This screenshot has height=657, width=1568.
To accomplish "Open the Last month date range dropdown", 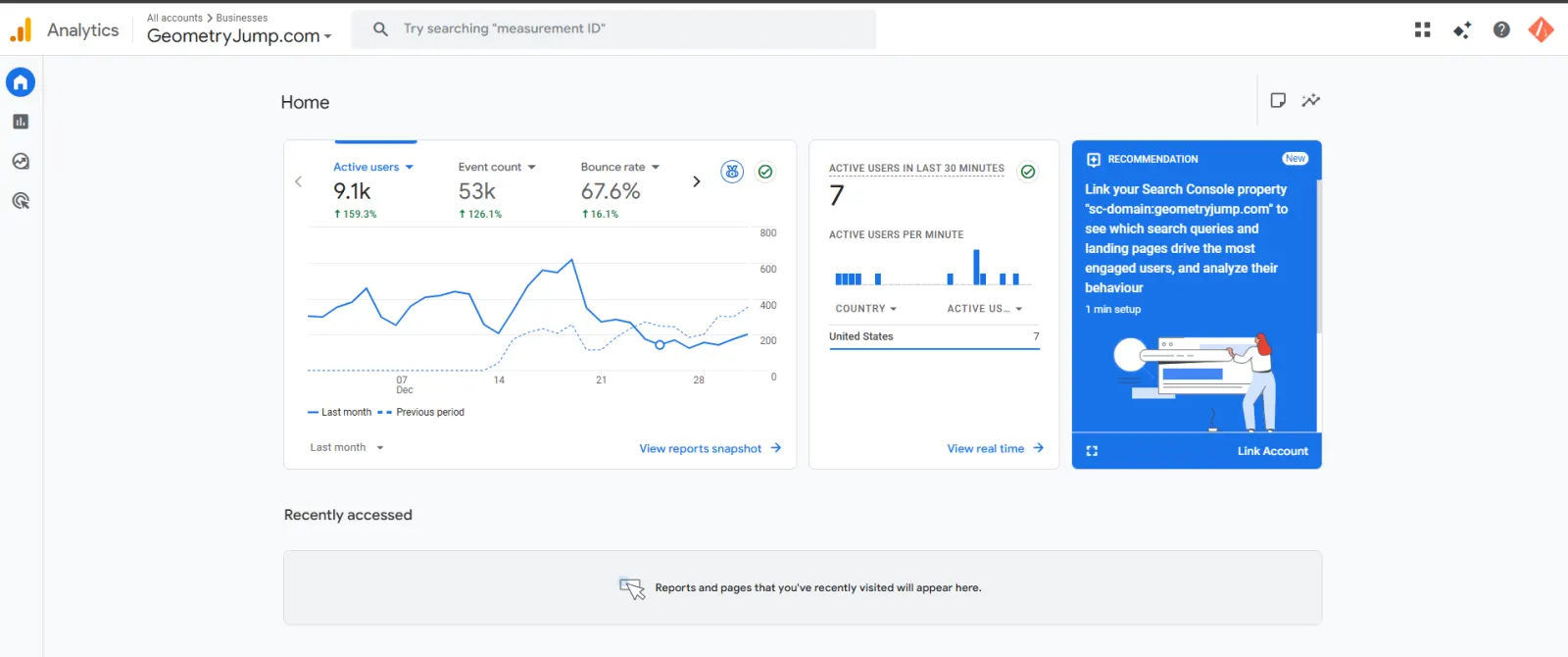I will pyautogui.click(x=347, y=447).
